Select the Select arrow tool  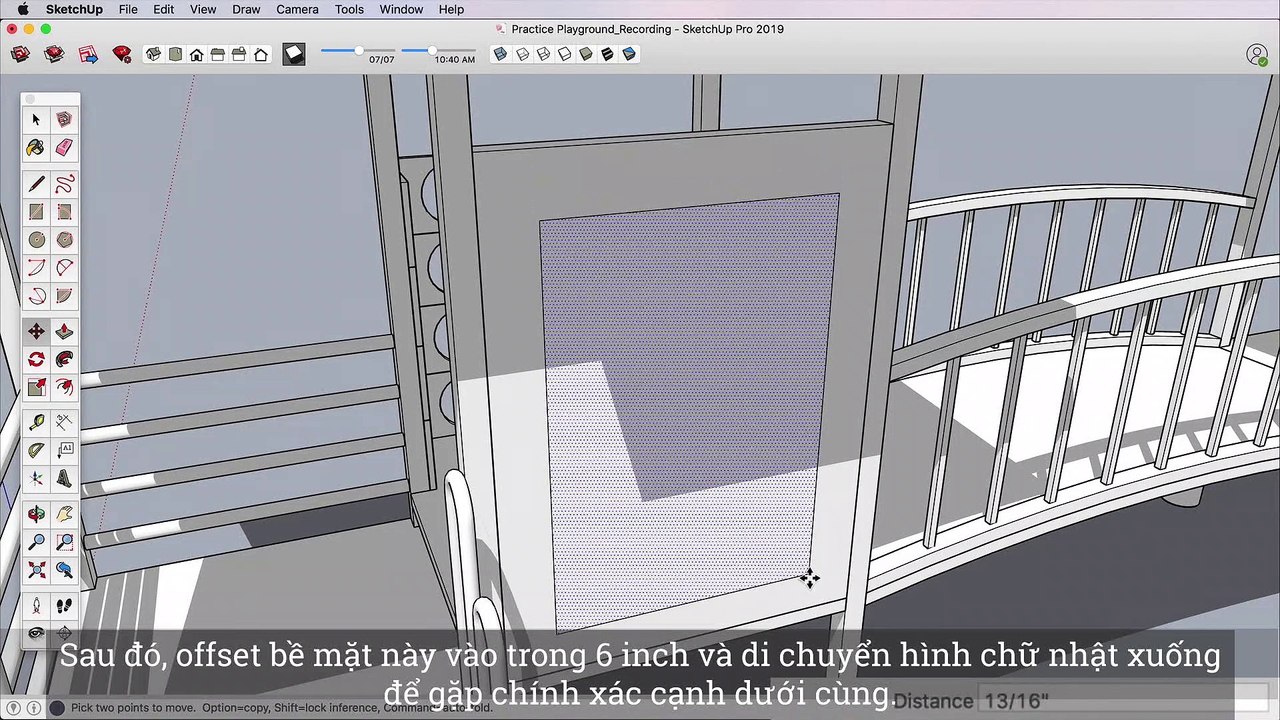coord(37,120)
